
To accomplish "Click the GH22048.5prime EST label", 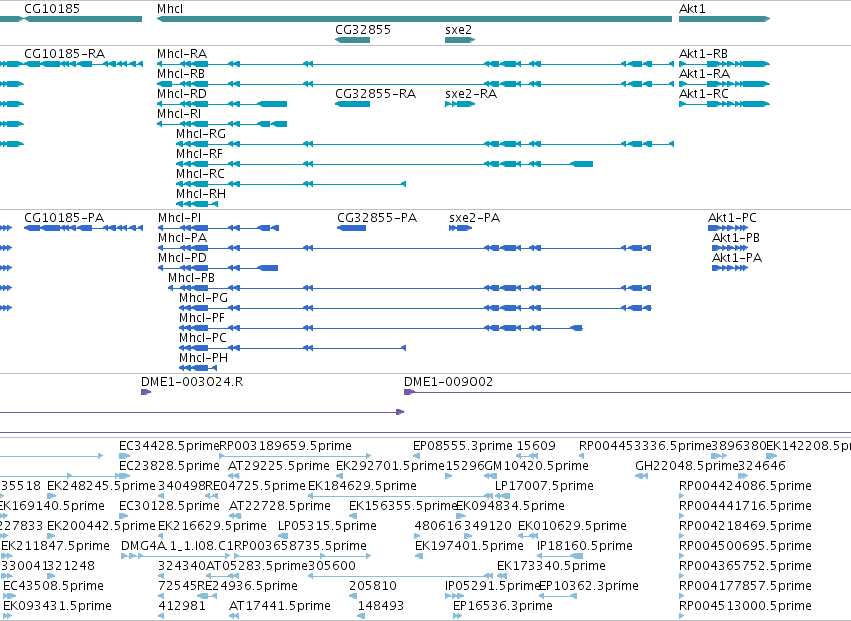I will point(687,466).
